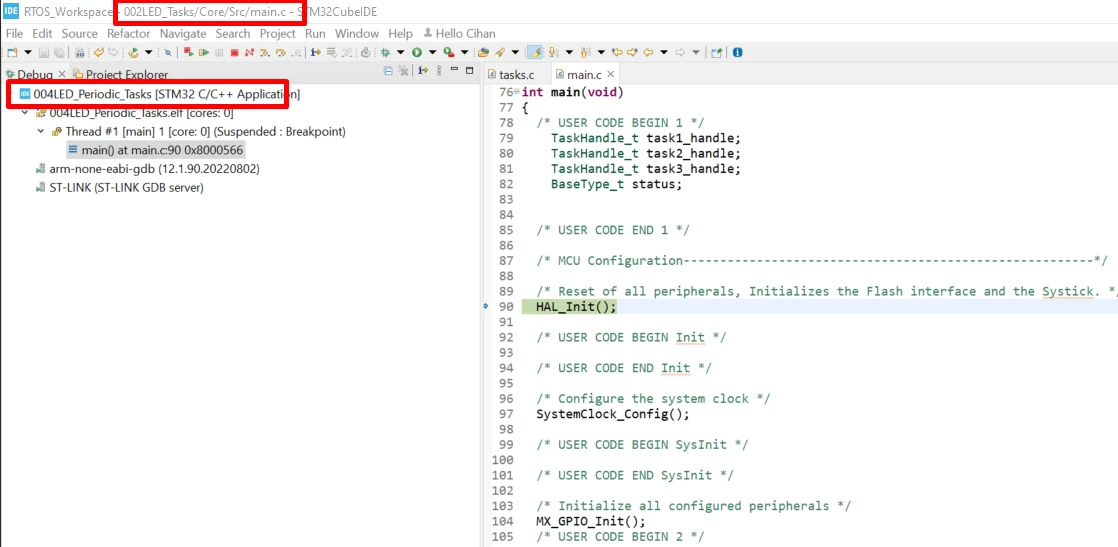The image size is (1118, 547).
Task: Toggle Instruction Stepping in Debug view toolbar
Action: click(423, 71)
